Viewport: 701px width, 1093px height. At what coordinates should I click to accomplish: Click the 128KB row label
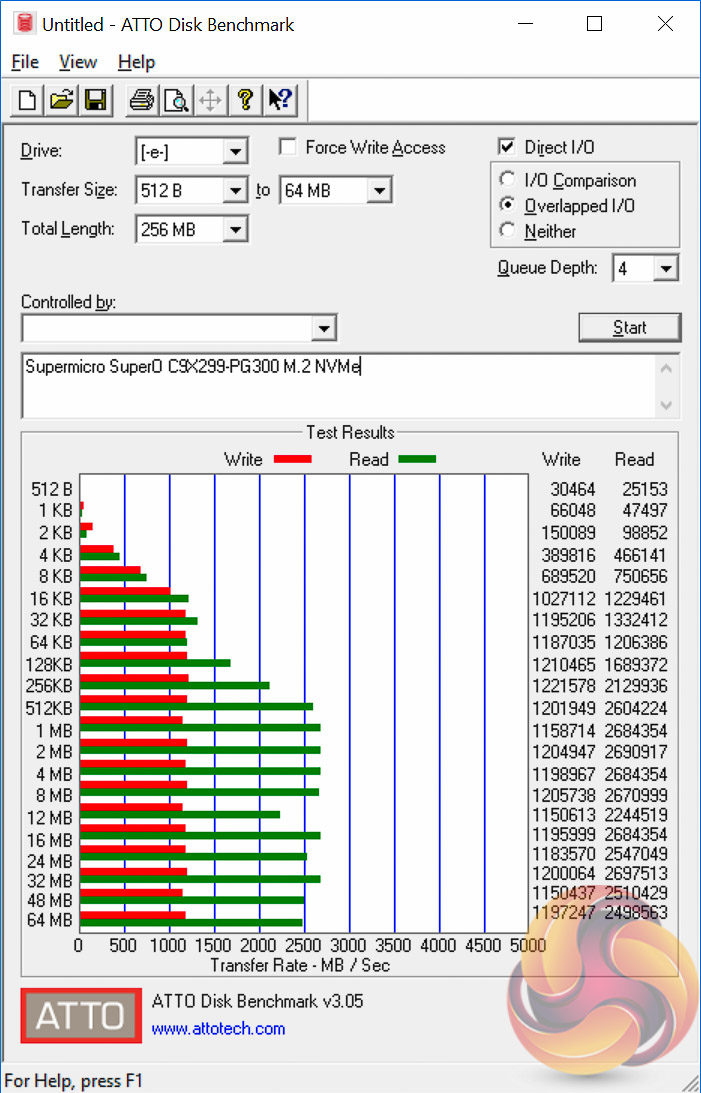pyautogui.click(x=49, y=665)
